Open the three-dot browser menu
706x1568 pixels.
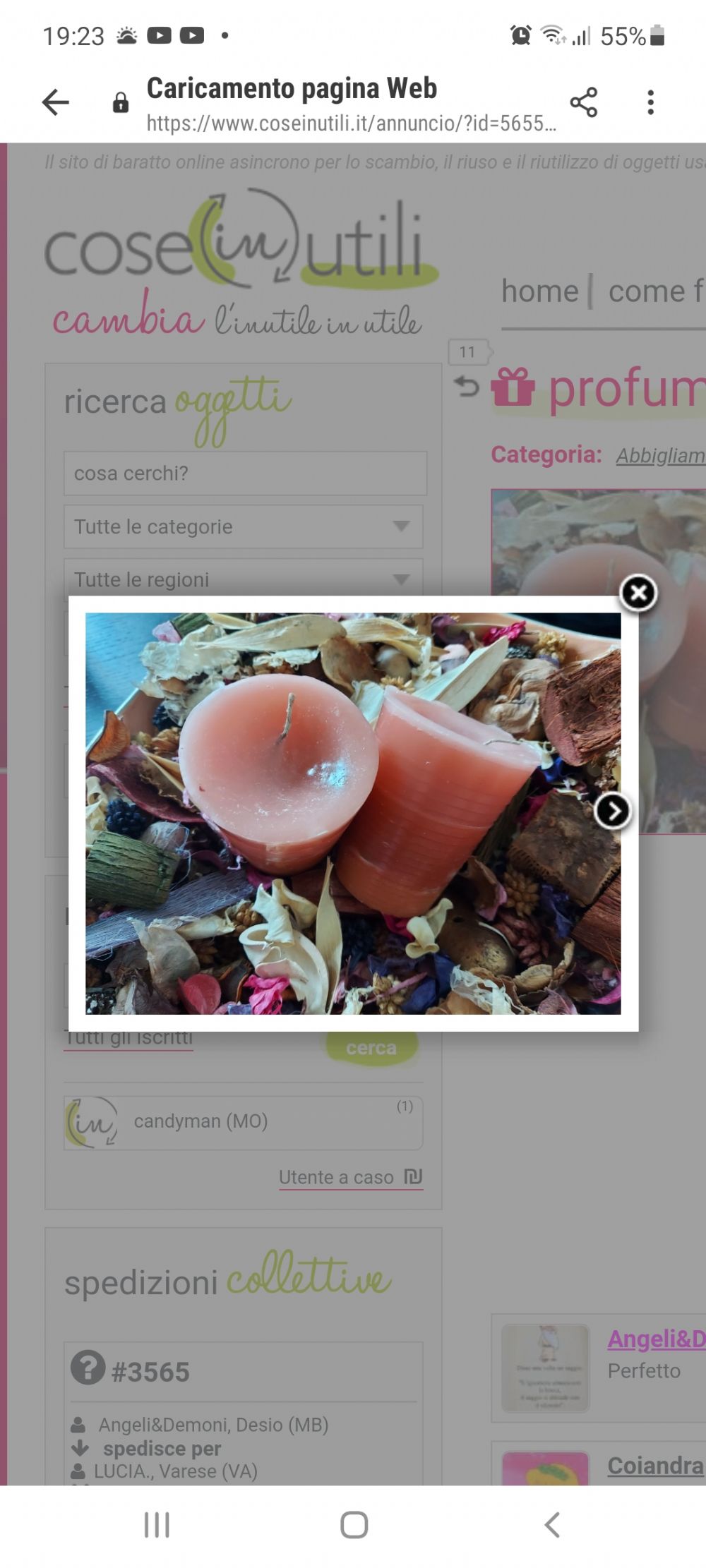[650, 102]
